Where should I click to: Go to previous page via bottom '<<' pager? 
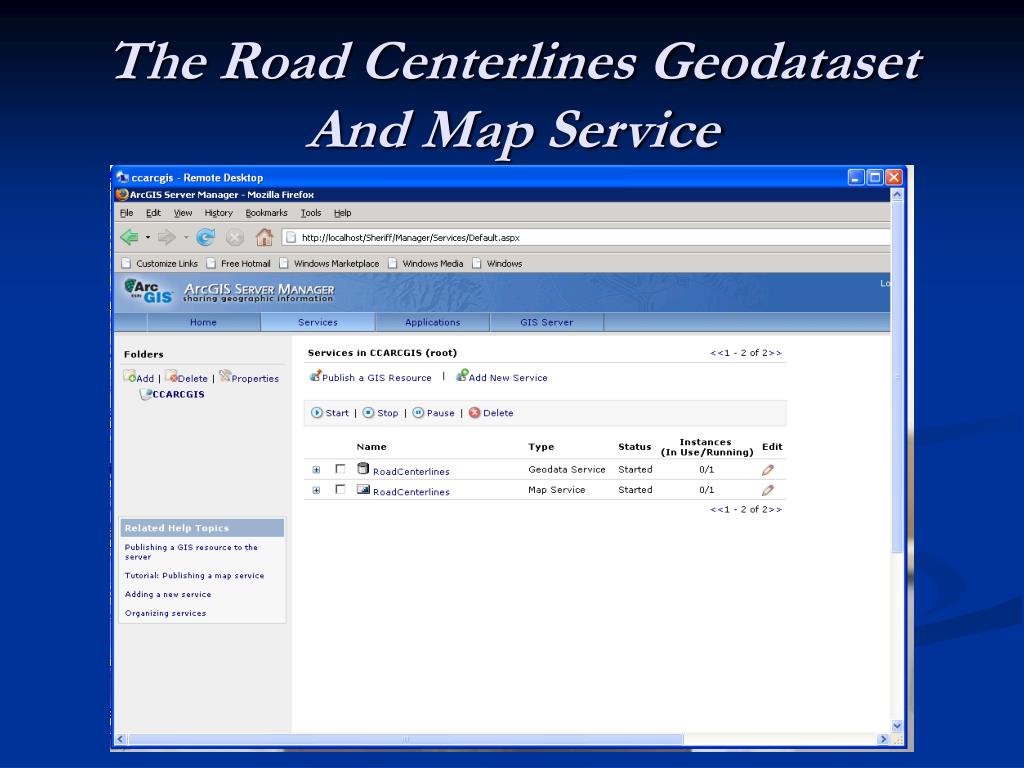(x=716, y=509)
